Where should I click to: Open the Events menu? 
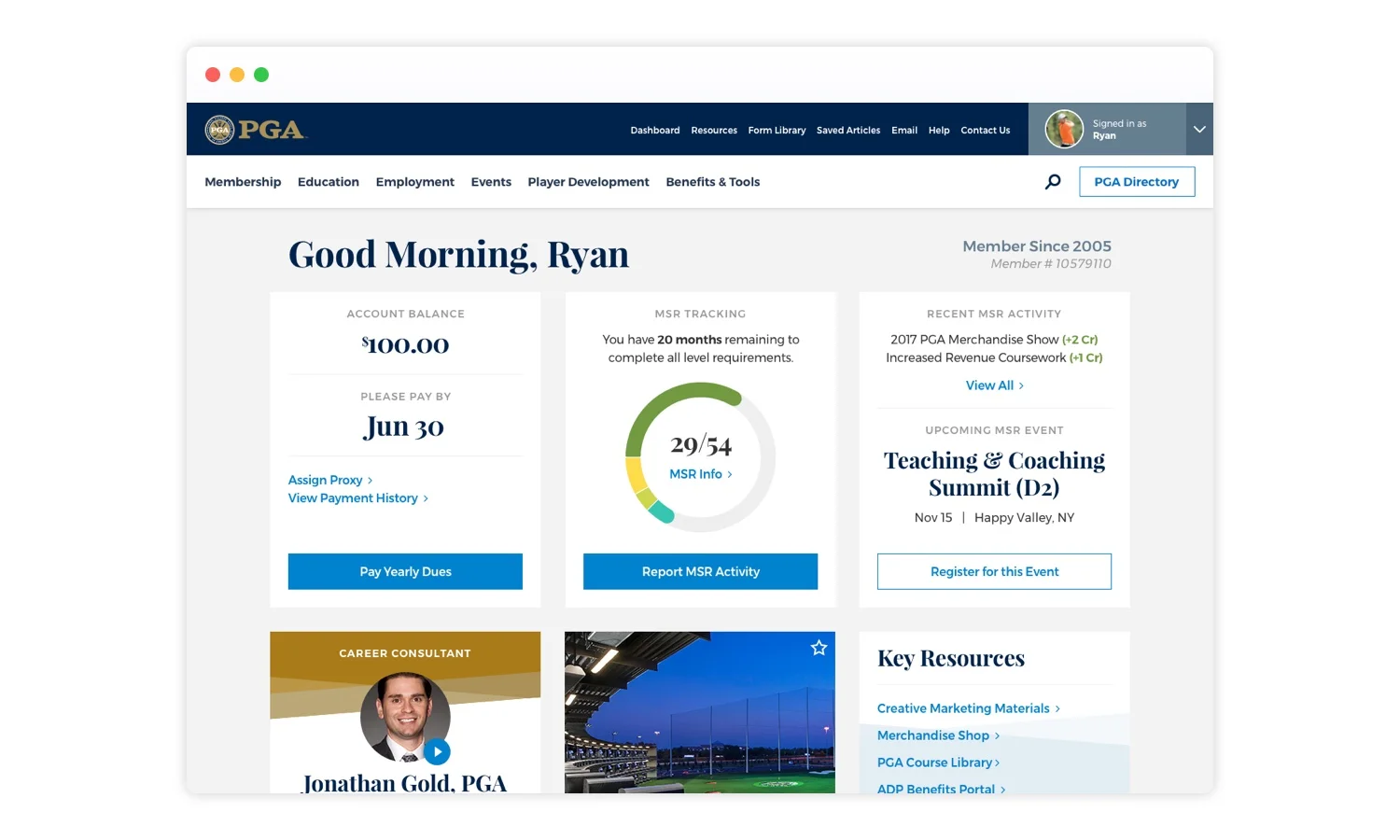coord(491,182)
